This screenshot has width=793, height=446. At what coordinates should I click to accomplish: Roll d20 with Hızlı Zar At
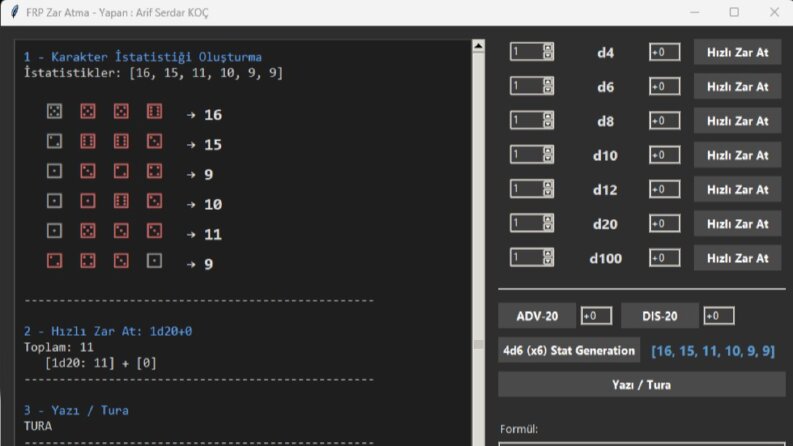click(x=737, y=224)
